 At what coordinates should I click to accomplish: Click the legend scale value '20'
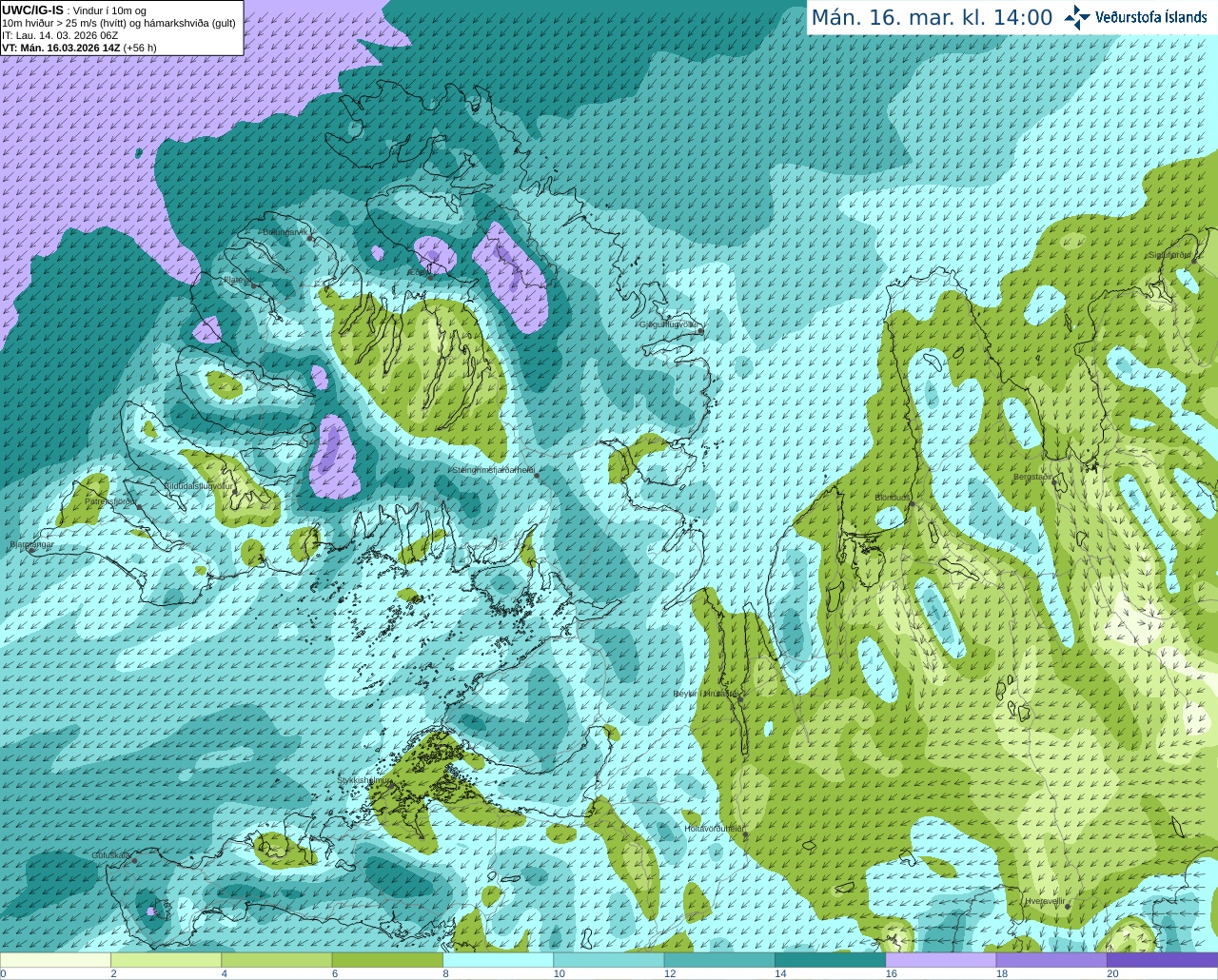click(x=1112, y=973)
